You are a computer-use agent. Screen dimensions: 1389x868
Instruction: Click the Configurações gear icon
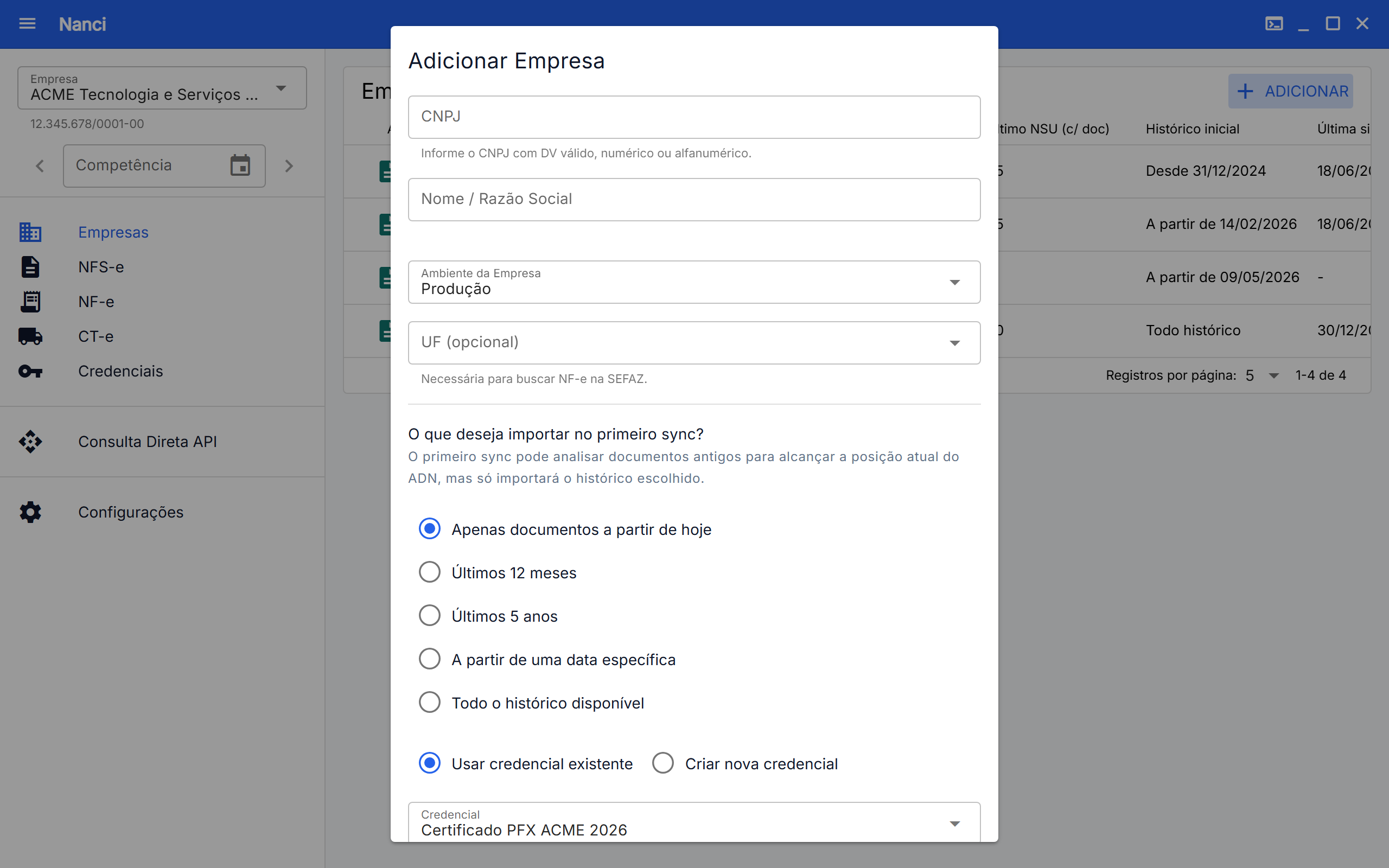tap(30, 512)
